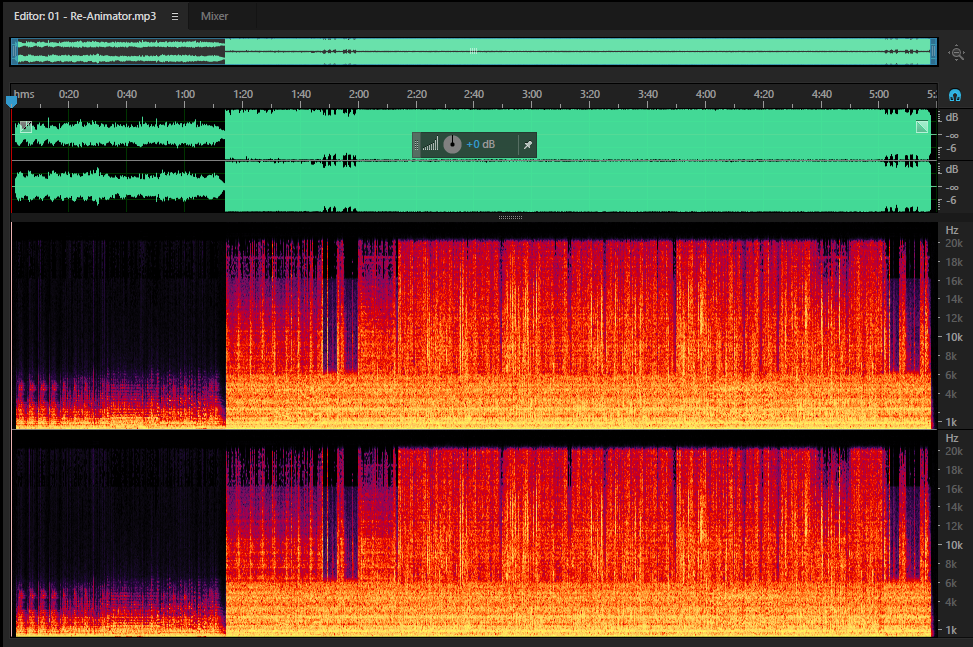Click the zoom out full magnifier icon
The width and height of the screenshot is (973, 647).
tap(957, 53)
